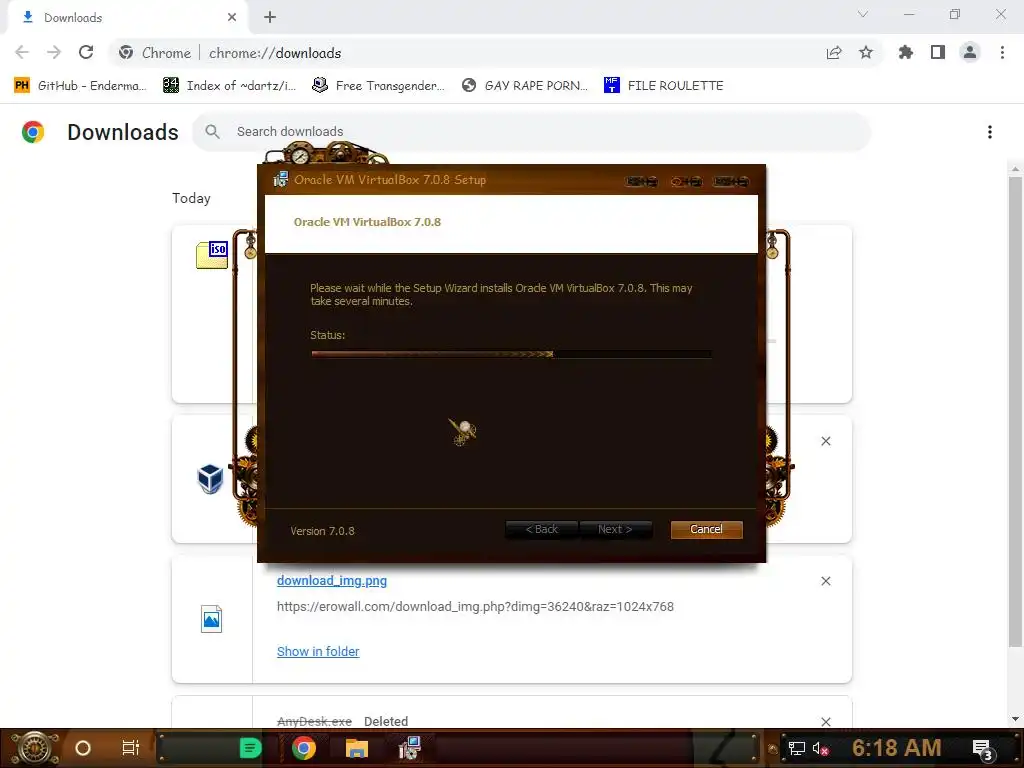1024x768 pixels.
Task: Click the Version 7.0.8 label
Action: [x=323, y=531]
